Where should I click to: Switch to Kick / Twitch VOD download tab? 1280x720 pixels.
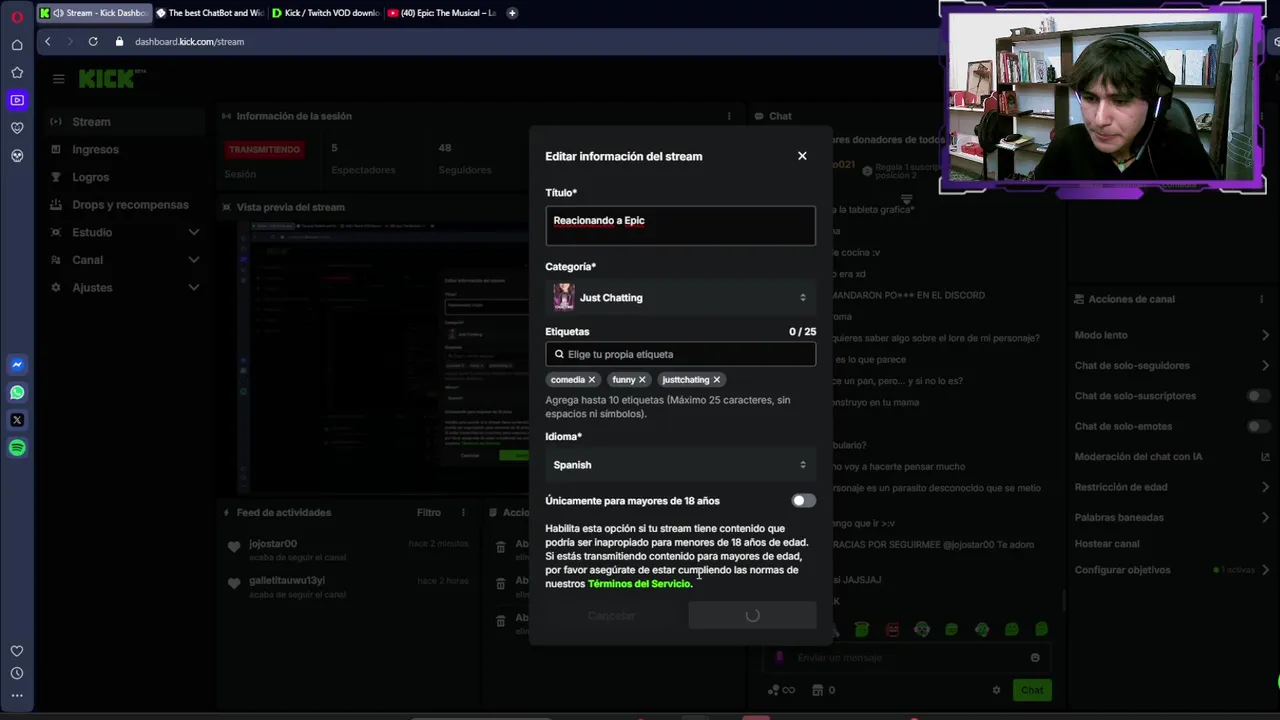coord(325,13)
